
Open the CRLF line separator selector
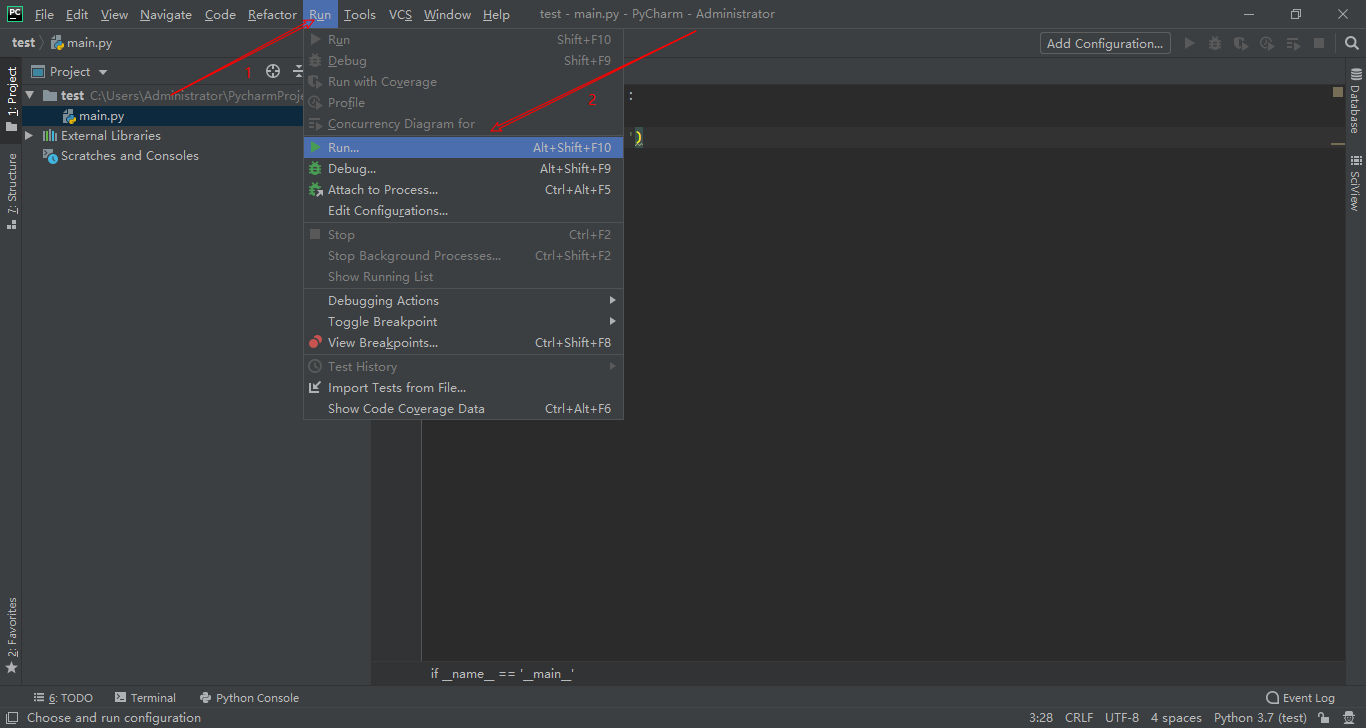[x=1079, y=717]
